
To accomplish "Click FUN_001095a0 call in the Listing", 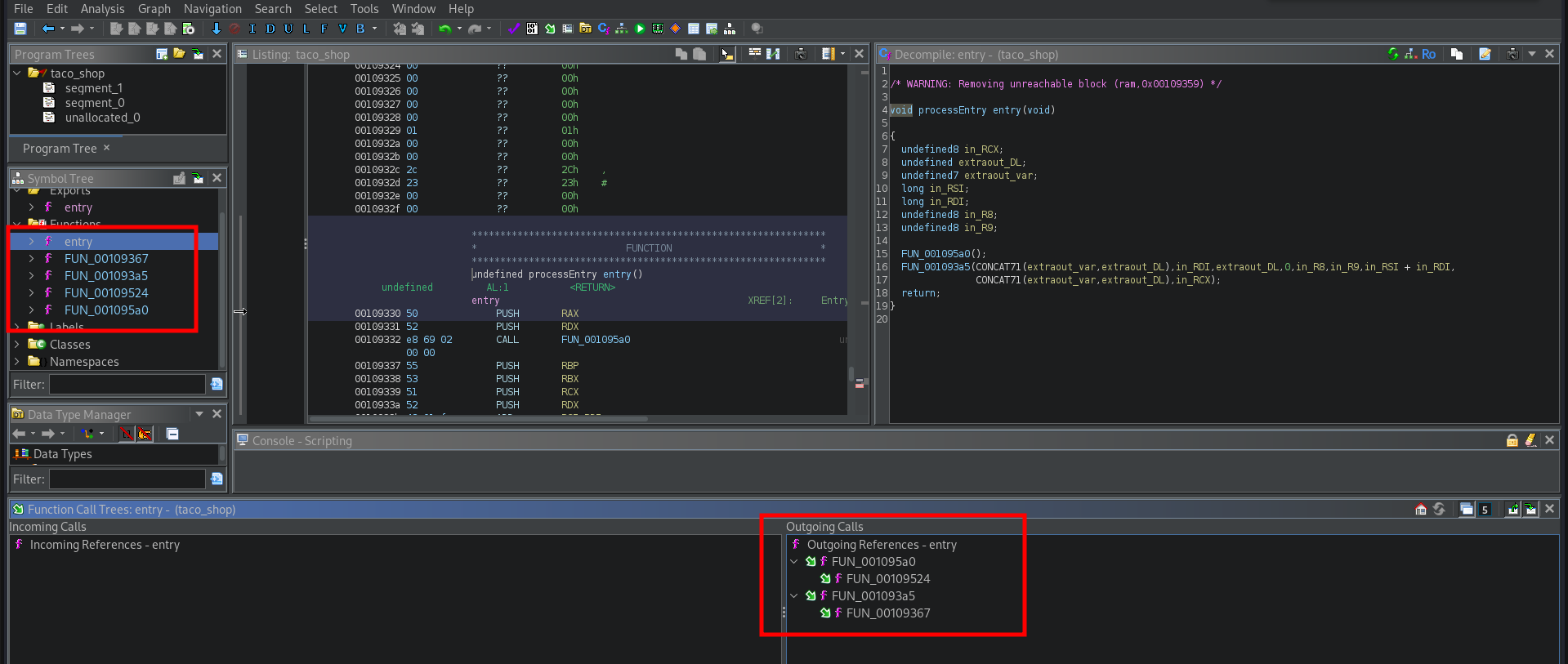I will (x=596, y=340).
